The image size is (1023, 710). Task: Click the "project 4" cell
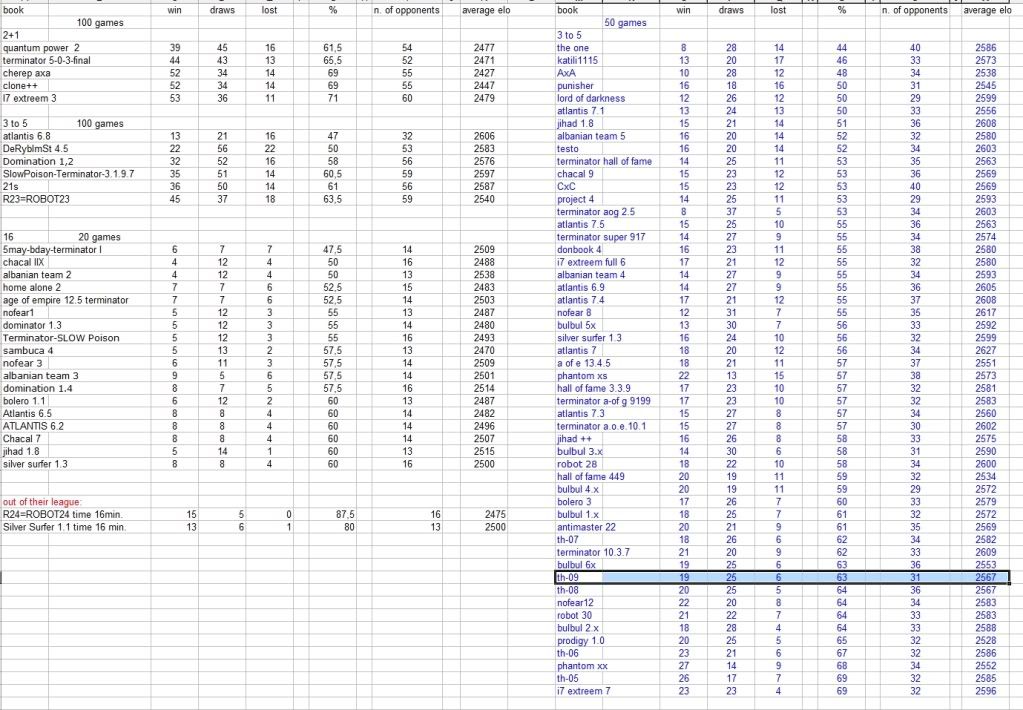point(575,199)
